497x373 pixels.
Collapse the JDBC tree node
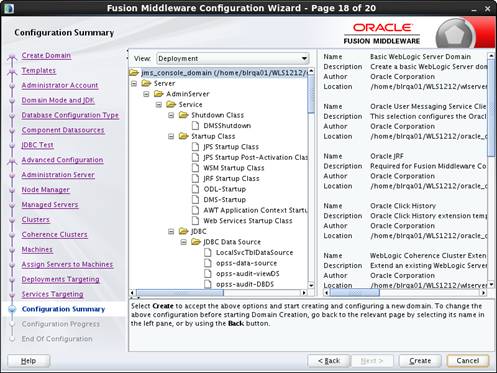tap(171, 231)
